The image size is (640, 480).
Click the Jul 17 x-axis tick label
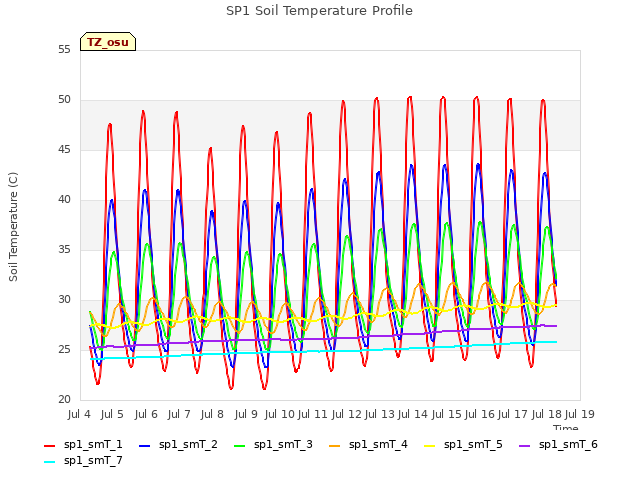(x=513, y=414)
